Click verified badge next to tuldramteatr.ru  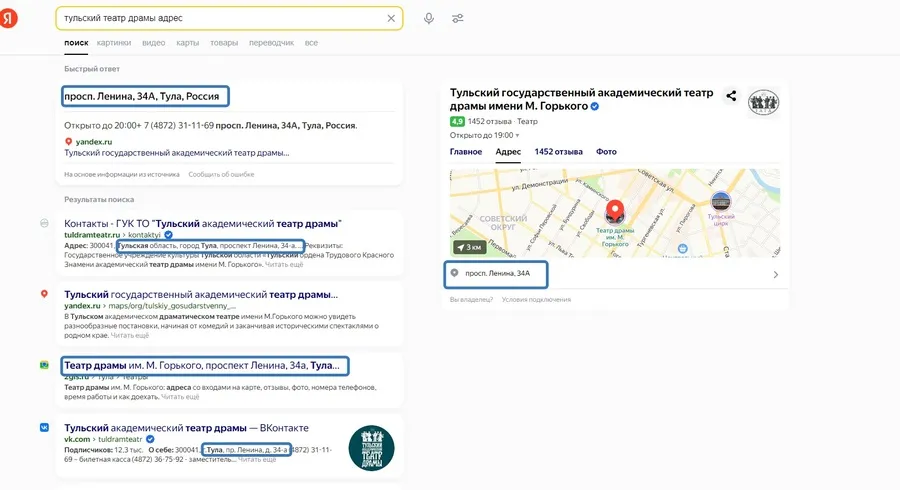click(168, 235)
